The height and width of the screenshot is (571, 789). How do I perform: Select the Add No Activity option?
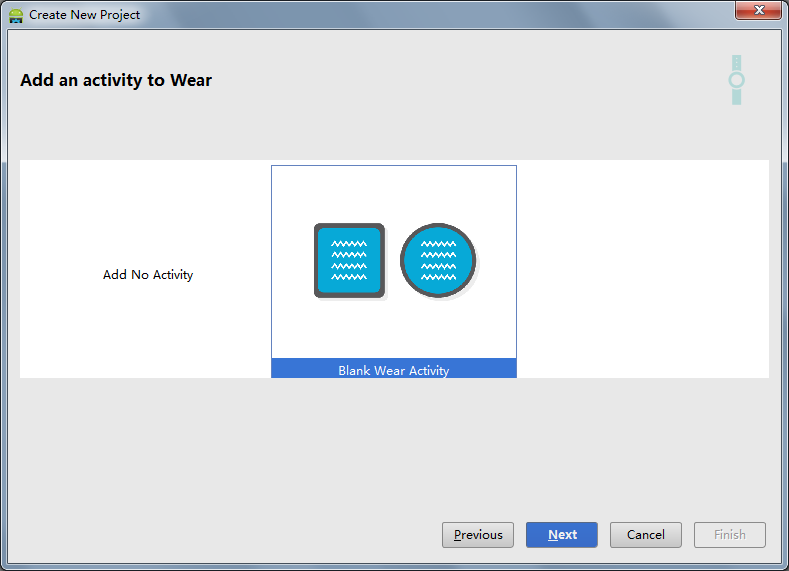[148, 275]
